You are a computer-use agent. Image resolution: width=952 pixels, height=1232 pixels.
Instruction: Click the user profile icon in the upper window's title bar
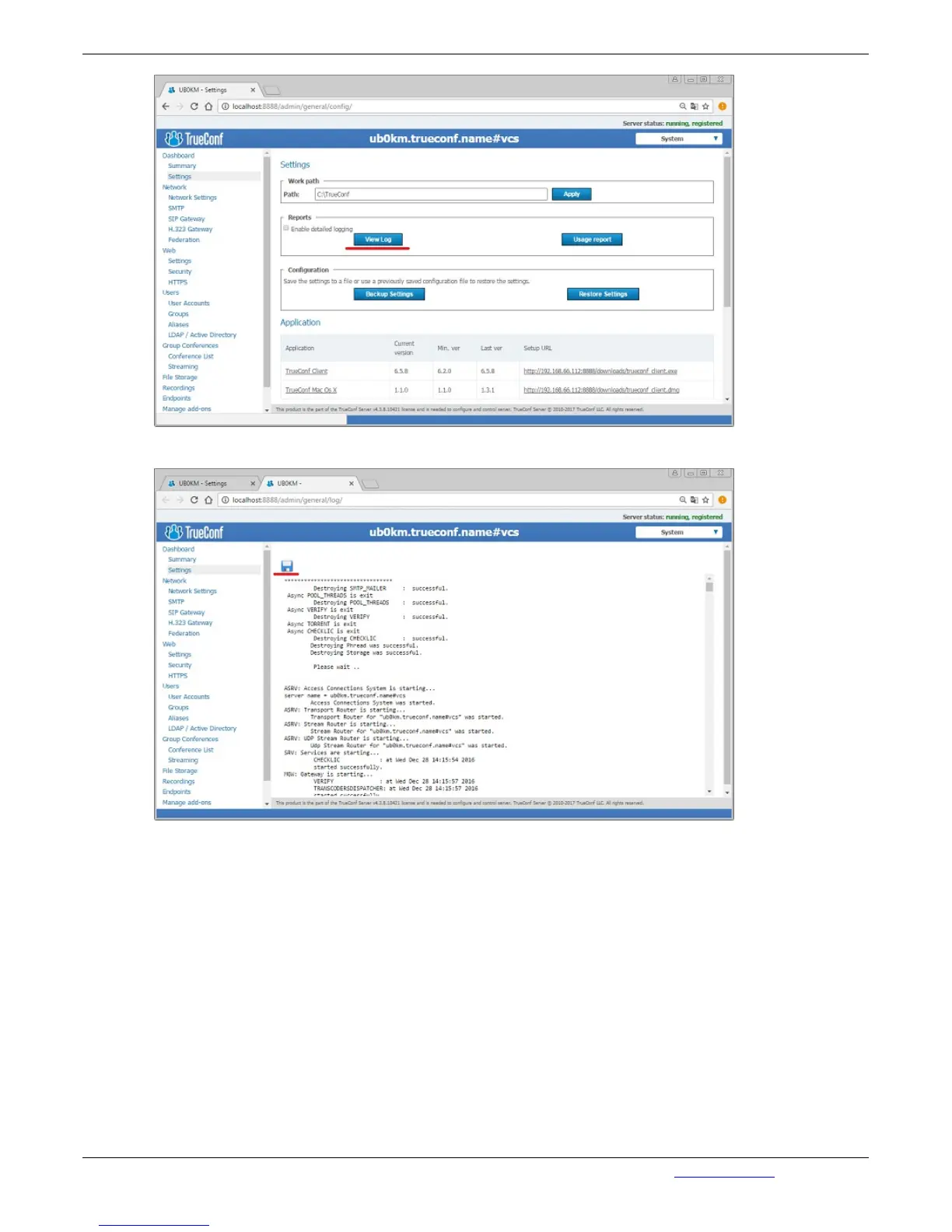[675, 79]
